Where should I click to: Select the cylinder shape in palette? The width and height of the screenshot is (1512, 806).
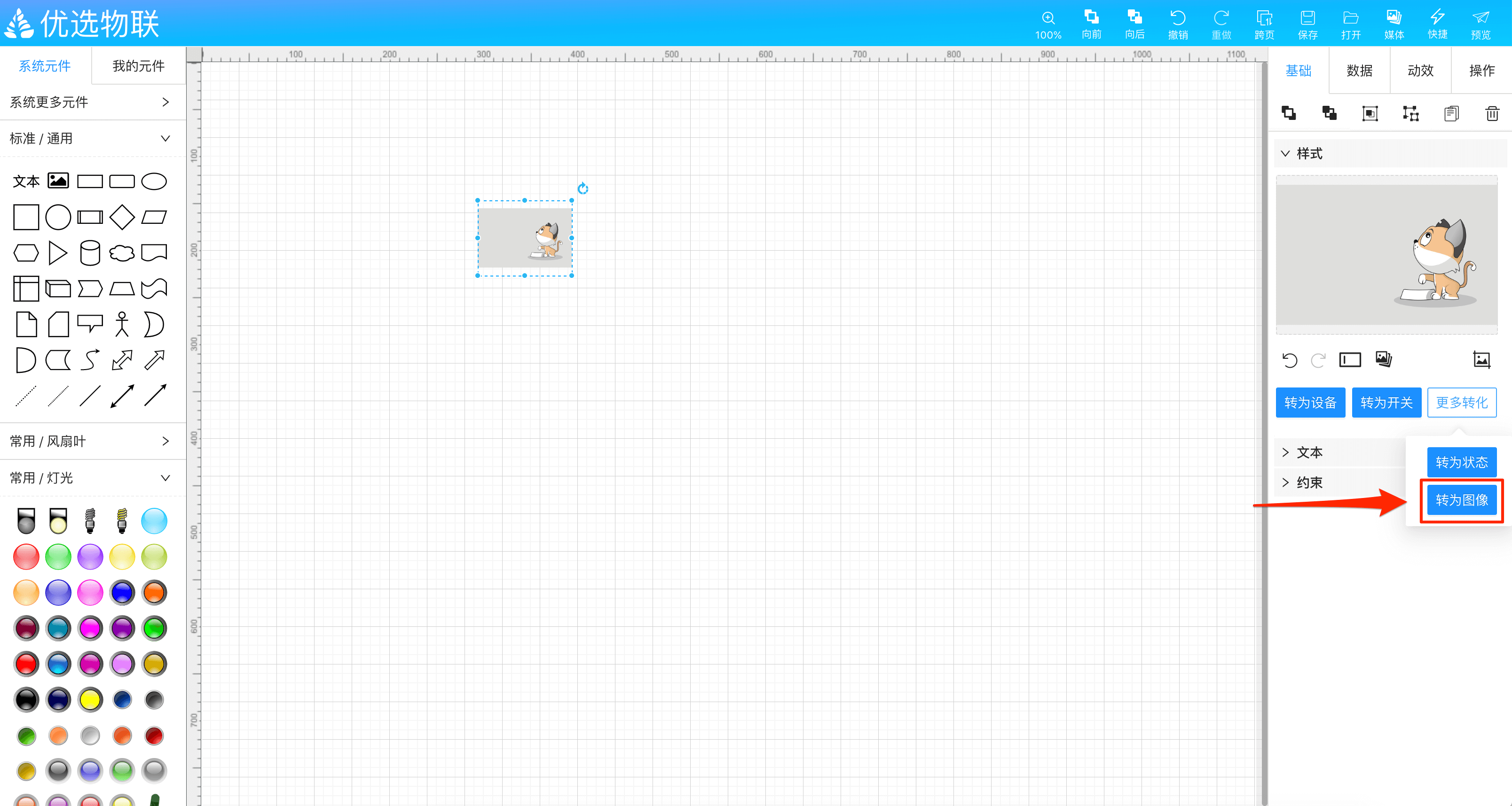point(90,253)
